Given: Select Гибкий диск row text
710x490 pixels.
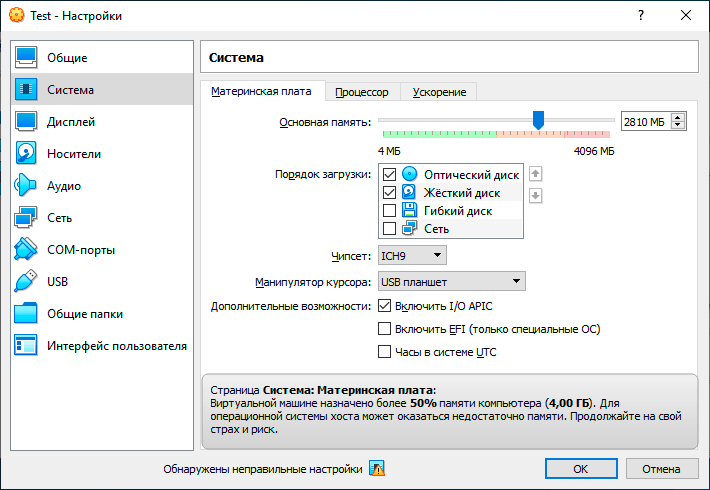Looking at the screenshot, I should [x=458, y=211].
